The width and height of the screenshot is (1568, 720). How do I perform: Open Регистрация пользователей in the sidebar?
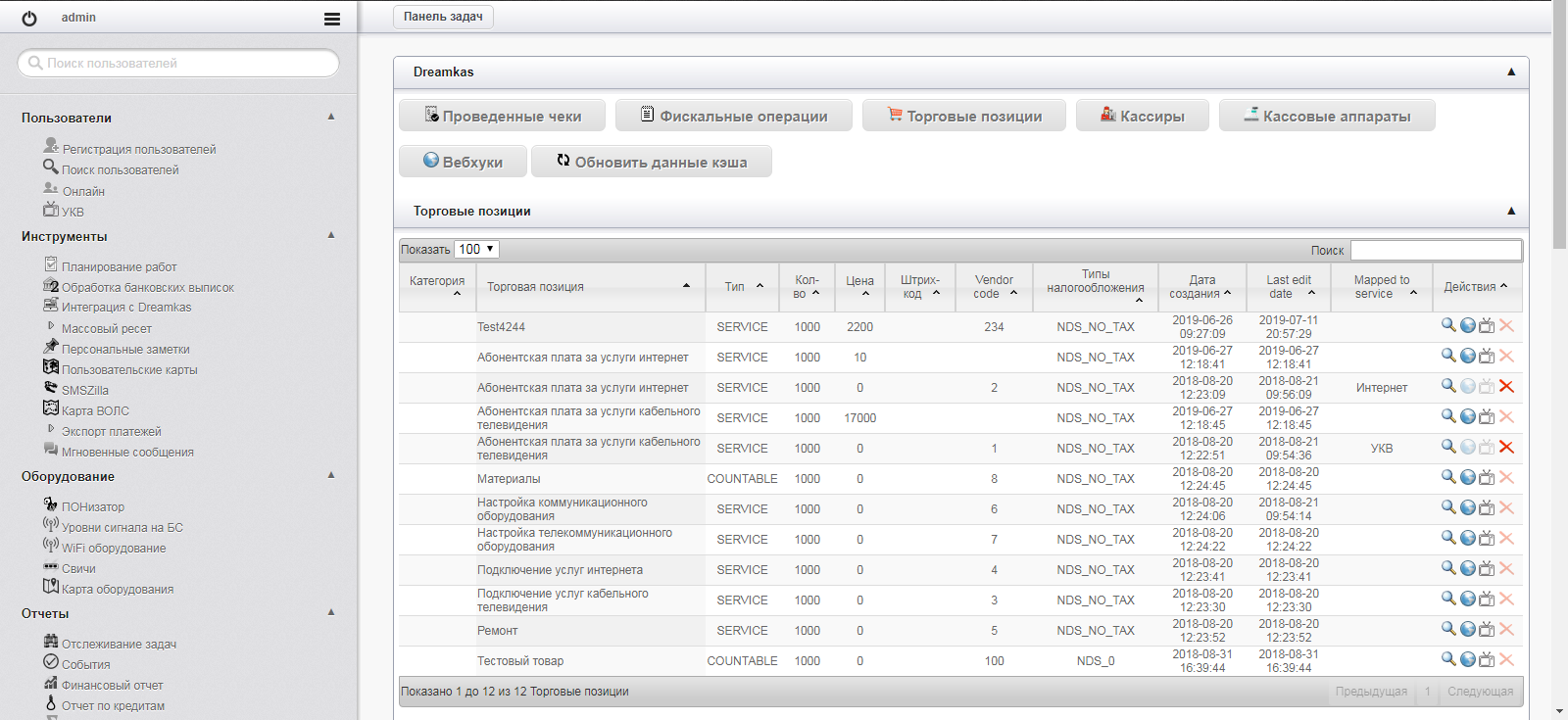(138, 149)
